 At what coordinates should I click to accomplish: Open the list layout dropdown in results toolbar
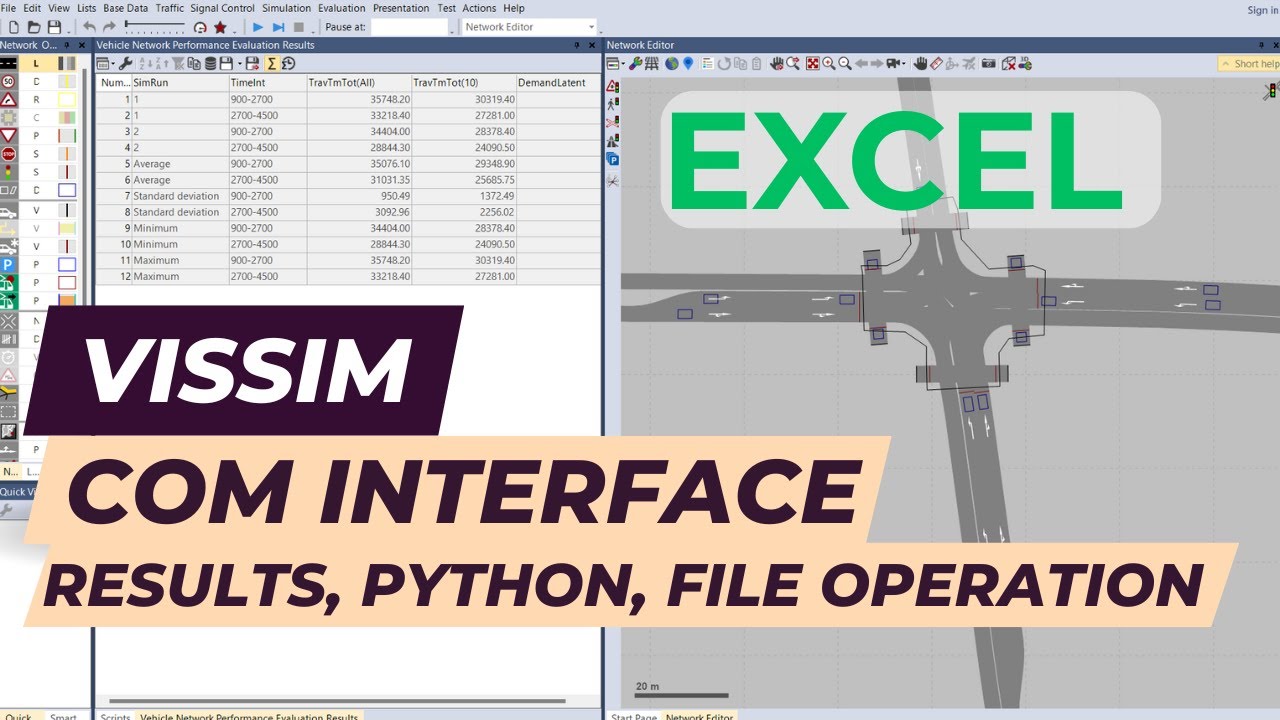tap(105, 64)
